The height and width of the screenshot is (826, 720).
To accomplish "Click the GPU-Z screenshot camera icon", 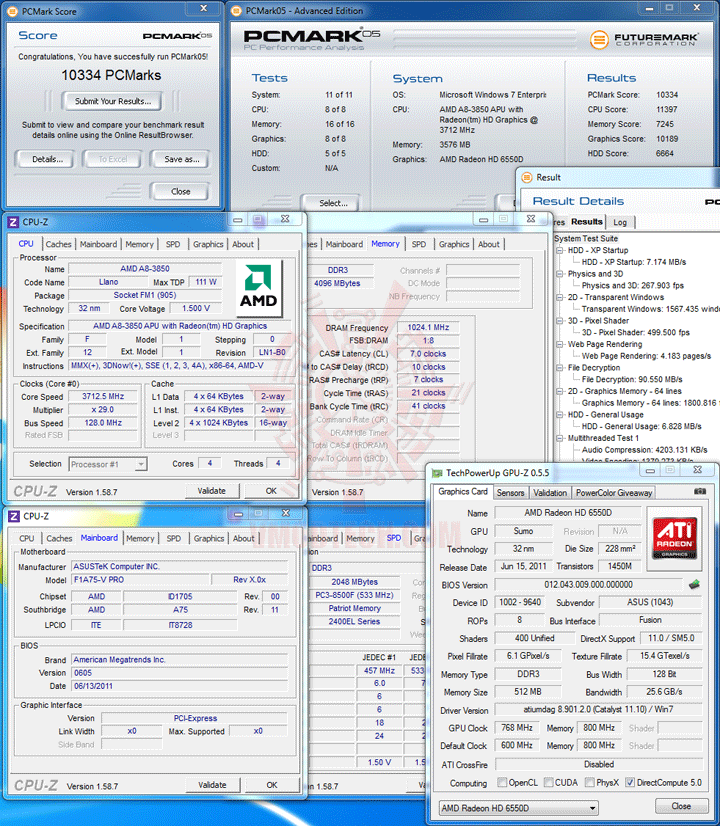I will coord(699,491).
